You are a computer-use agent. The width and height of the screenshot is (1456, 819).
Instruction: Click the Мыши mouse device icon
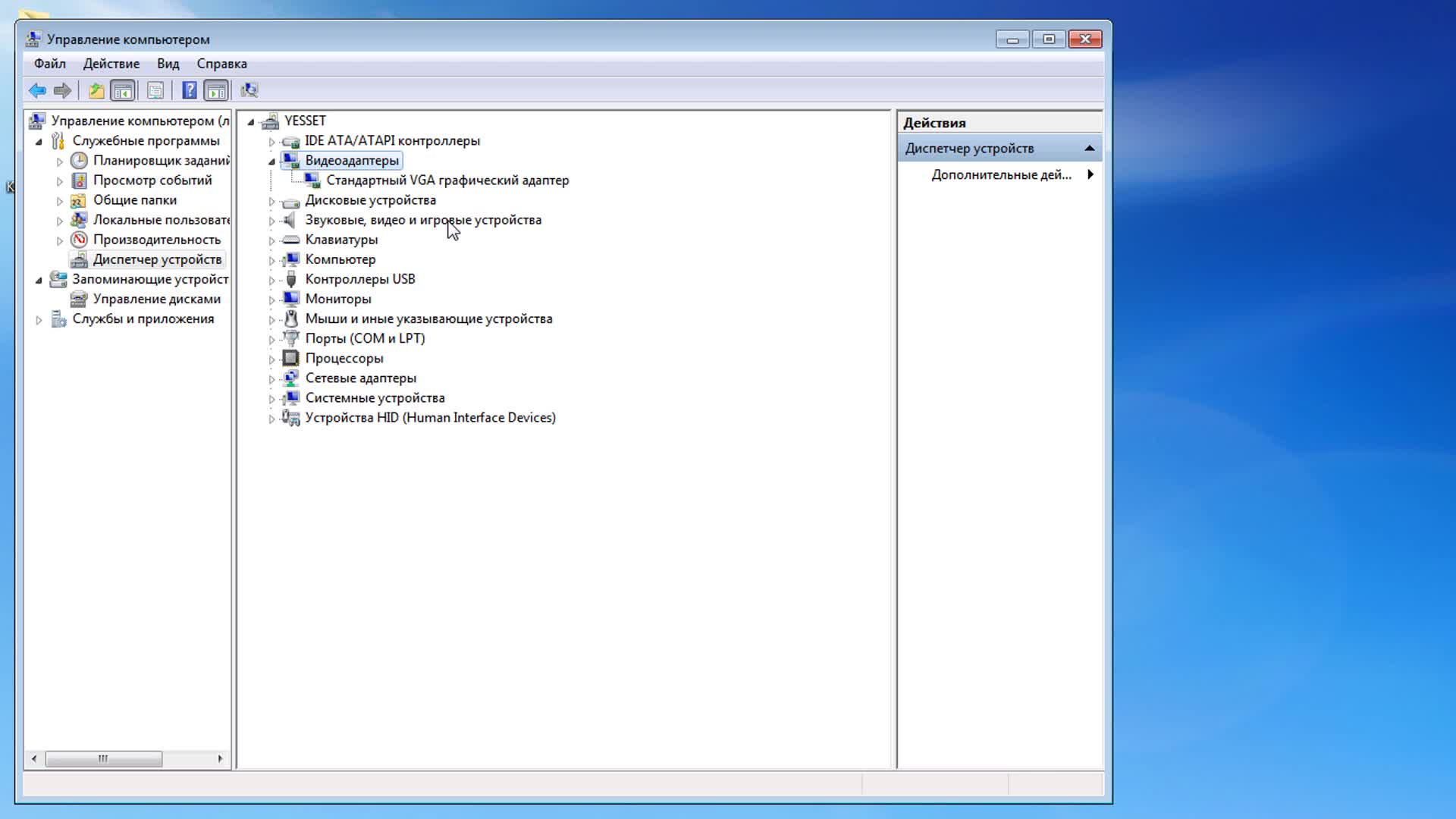[291, 318]
